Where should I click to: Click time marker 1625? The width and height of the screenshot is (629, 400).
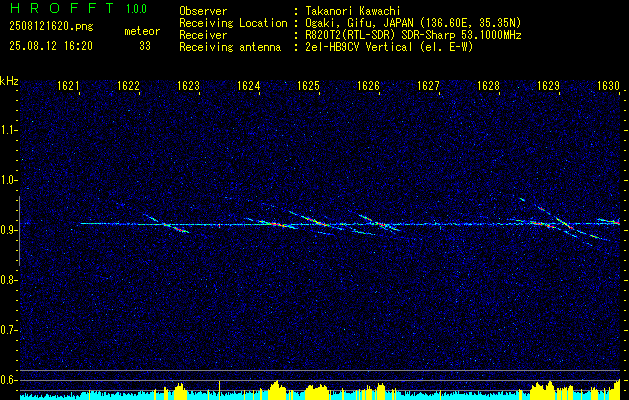pyautogui.click(x=308, y=86)
